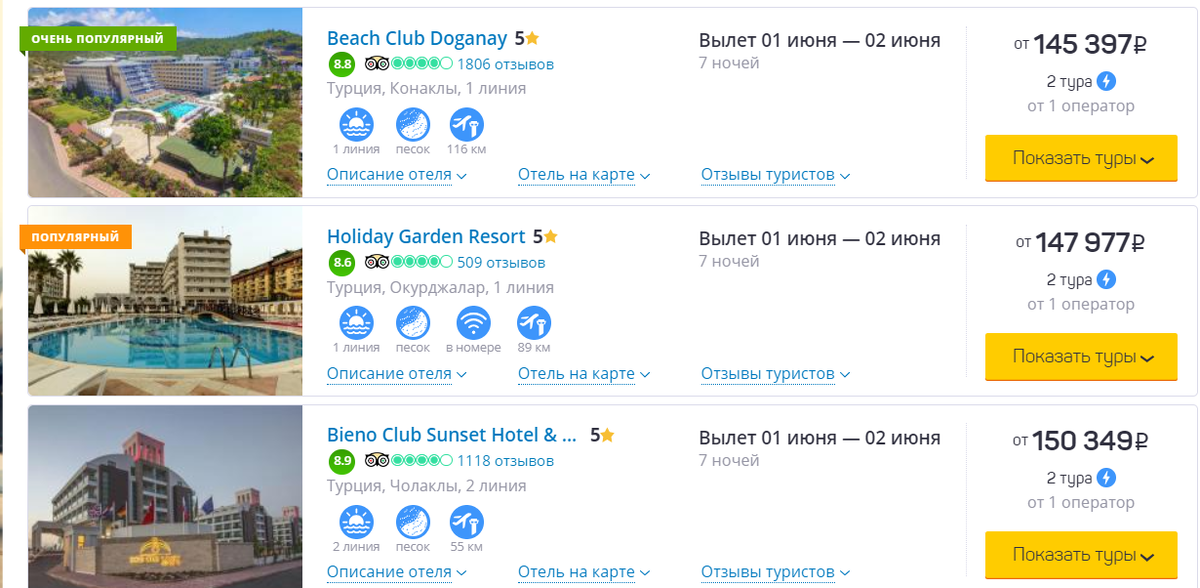Click the sand beach icon for Holiday Garden Resort
Screen dimensions: 1200x588
[413, 323]
